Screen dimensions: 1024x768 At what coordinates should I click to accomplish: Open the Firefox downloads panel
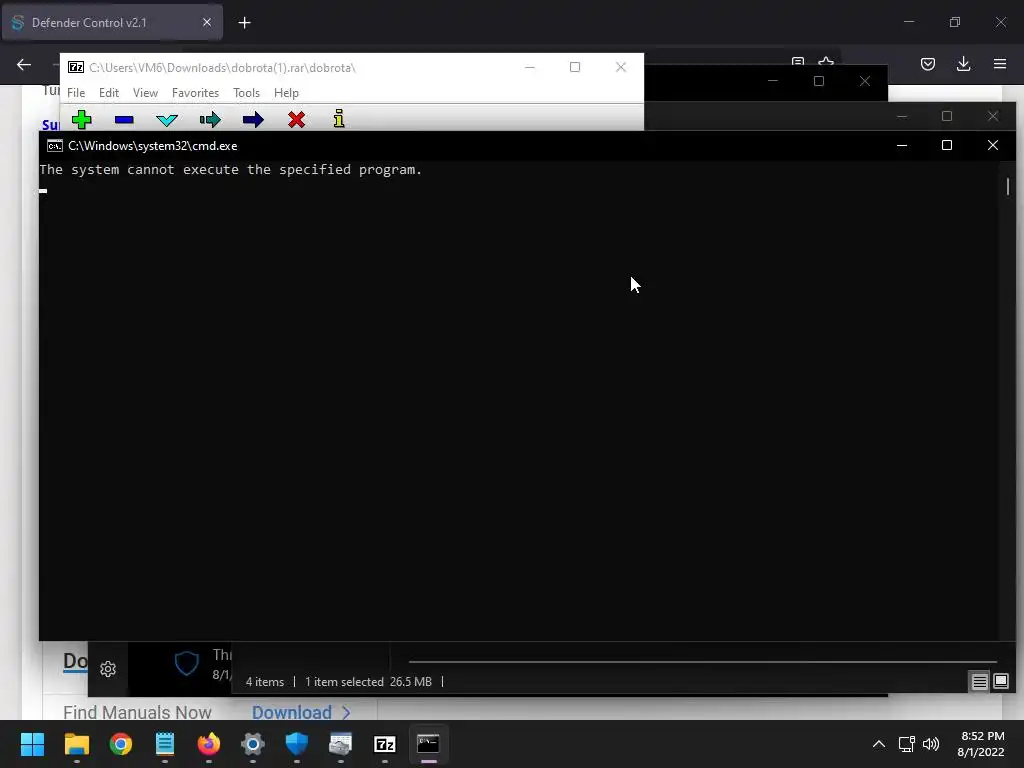click(963, 64)
